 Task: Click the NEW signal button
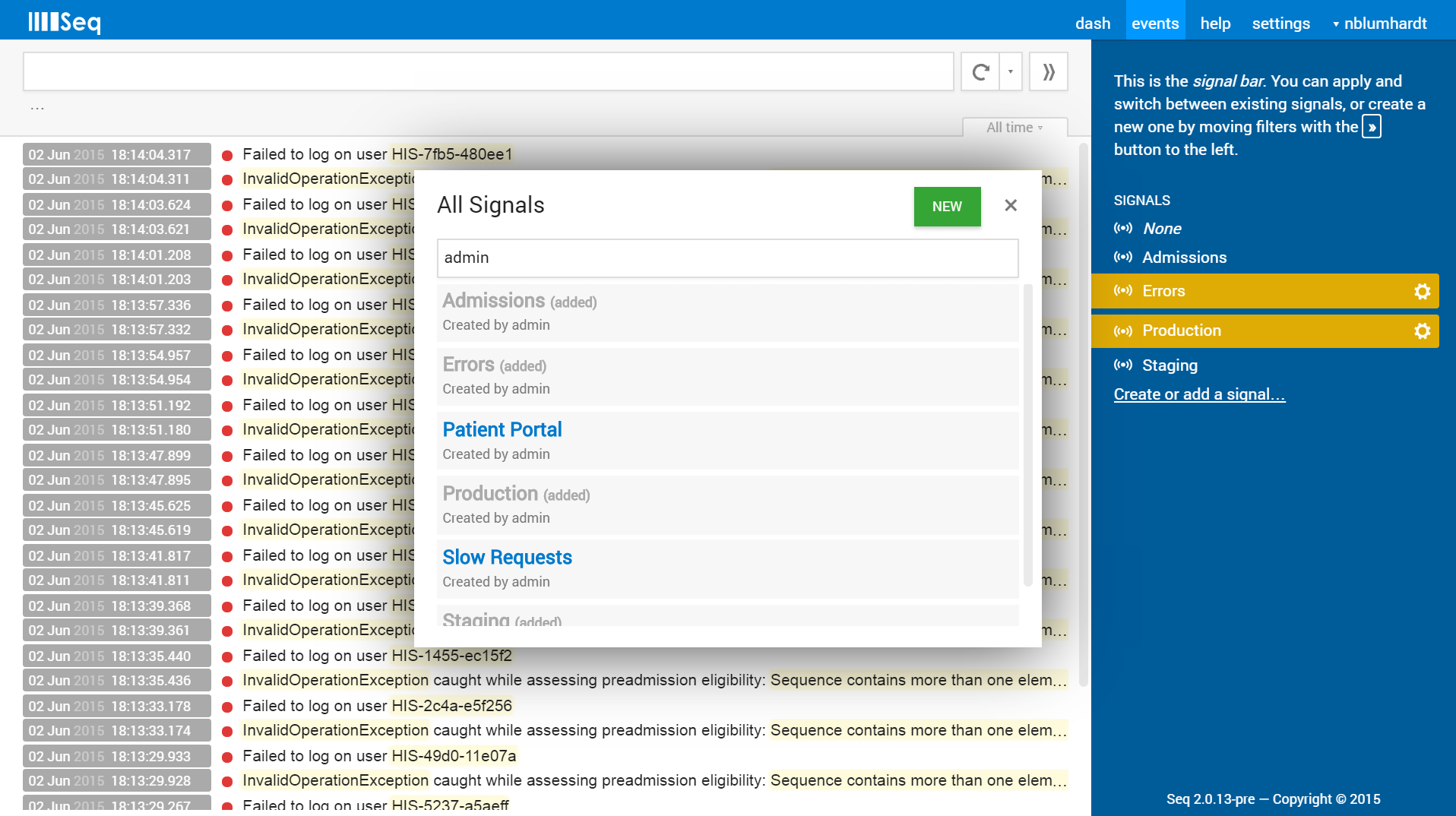[x=947, y=207]
